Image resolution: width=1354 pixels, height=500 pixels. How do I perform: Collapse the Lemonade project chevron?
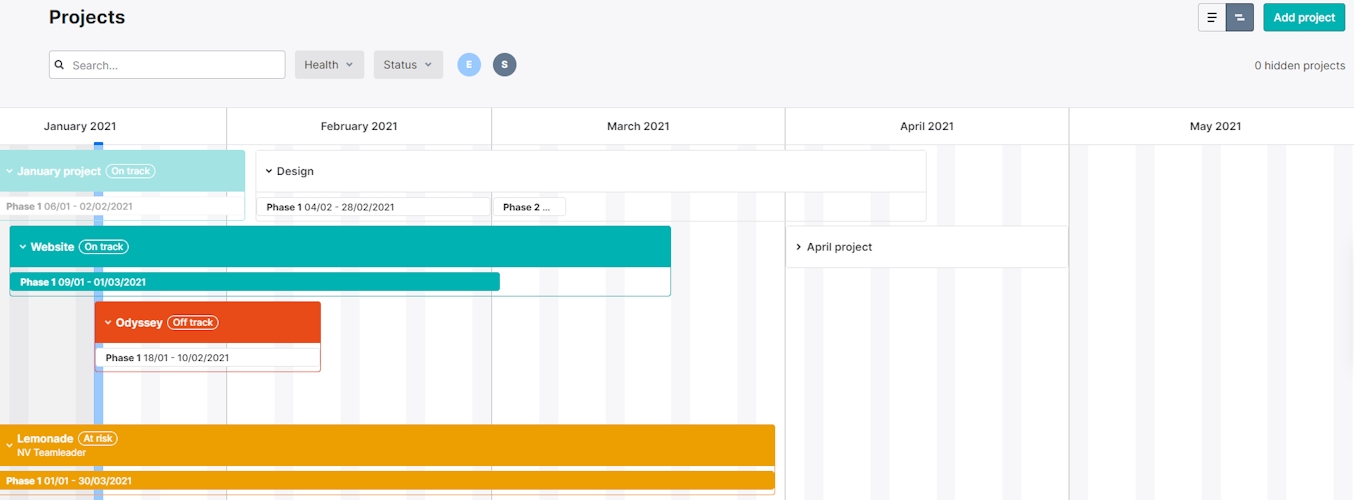coord(9,445)
